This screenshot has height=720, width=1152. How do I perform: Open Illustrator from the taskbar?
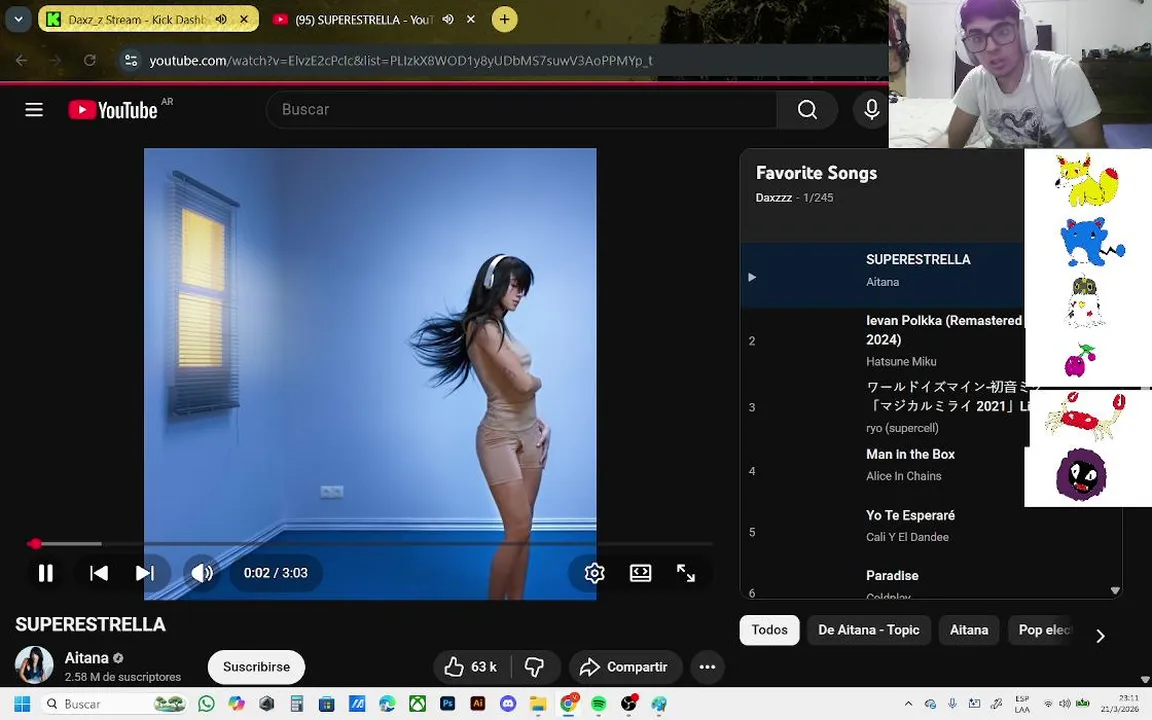(x=478, y=704)
